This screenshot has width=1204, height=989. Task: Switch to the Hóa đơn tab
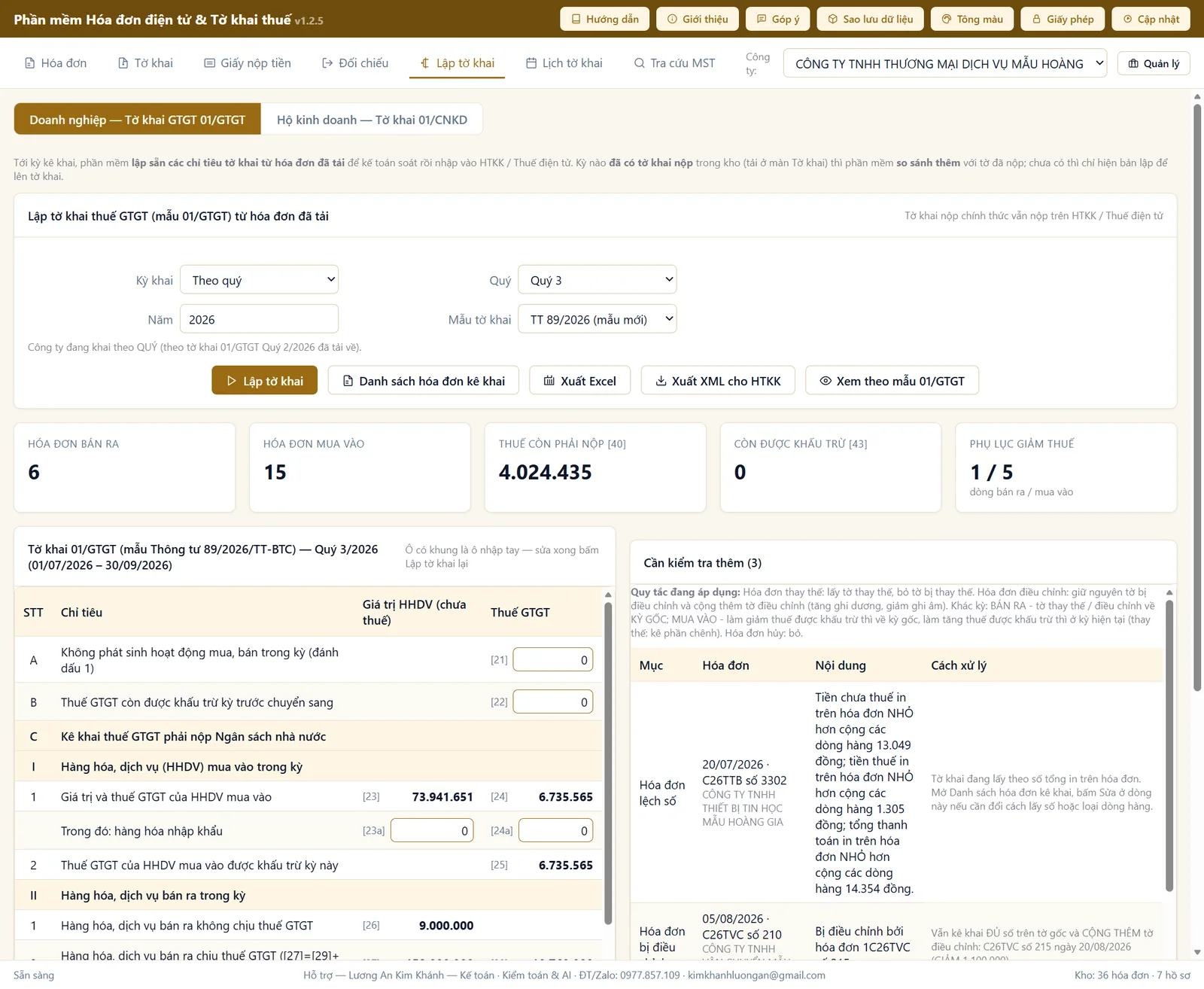(x=56, y=63)
